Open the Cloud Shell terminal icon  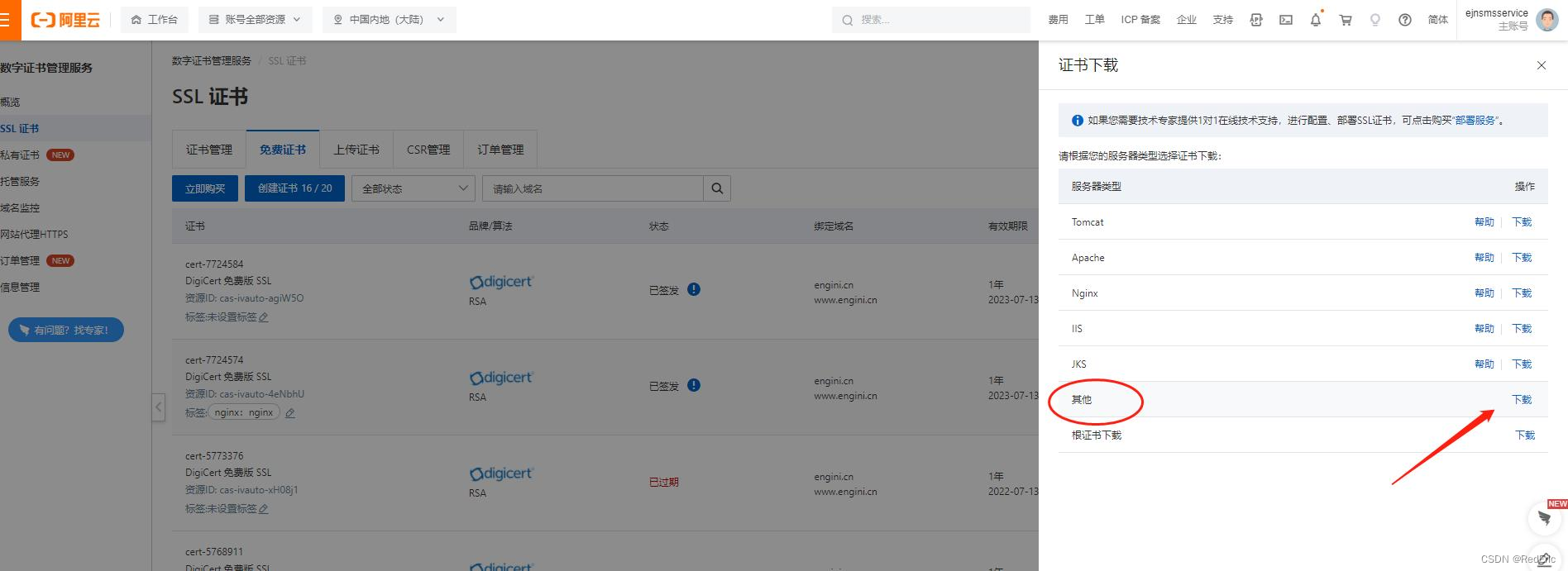tap(1286, 20)
